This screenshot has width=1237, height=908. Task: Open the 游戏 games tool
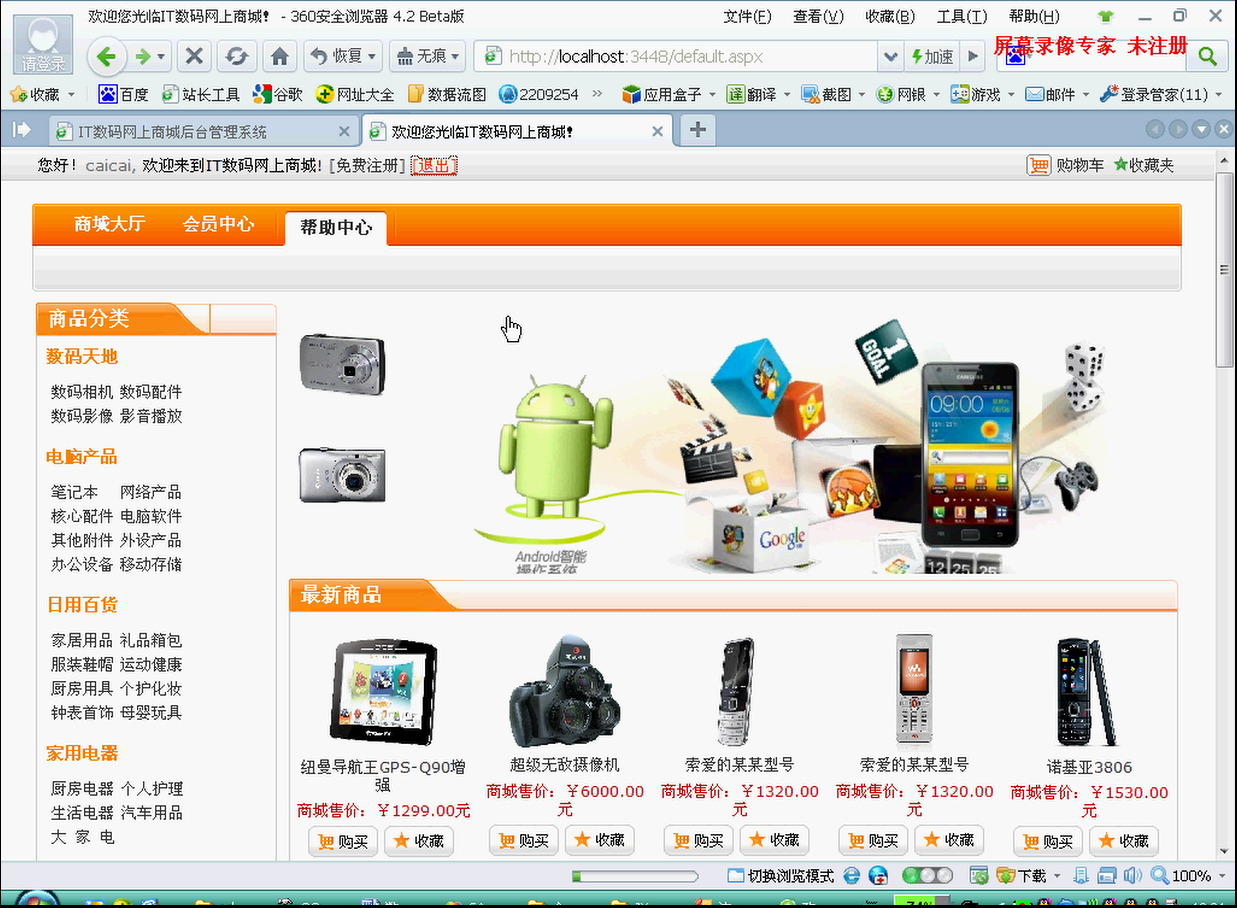pos(976,94)
